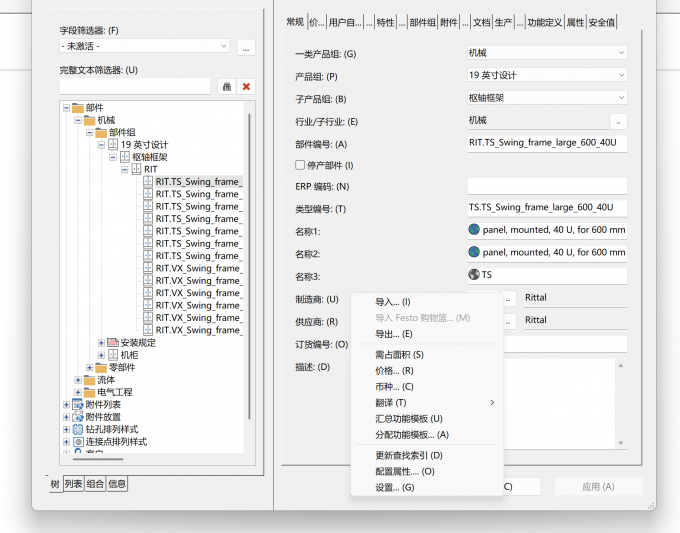The image size is (680, 533).
Task: Open the 附件 tab
Action: 449,23
